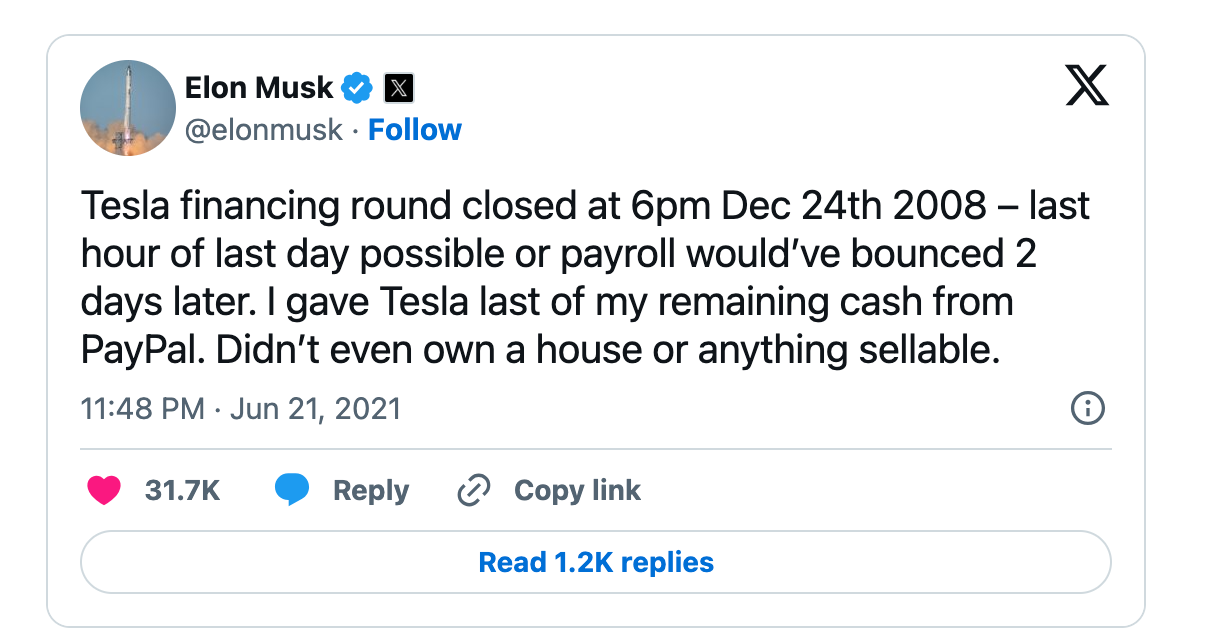Open embed info via the circled-i icon

pyautogui.click(x=1088, y=409)
